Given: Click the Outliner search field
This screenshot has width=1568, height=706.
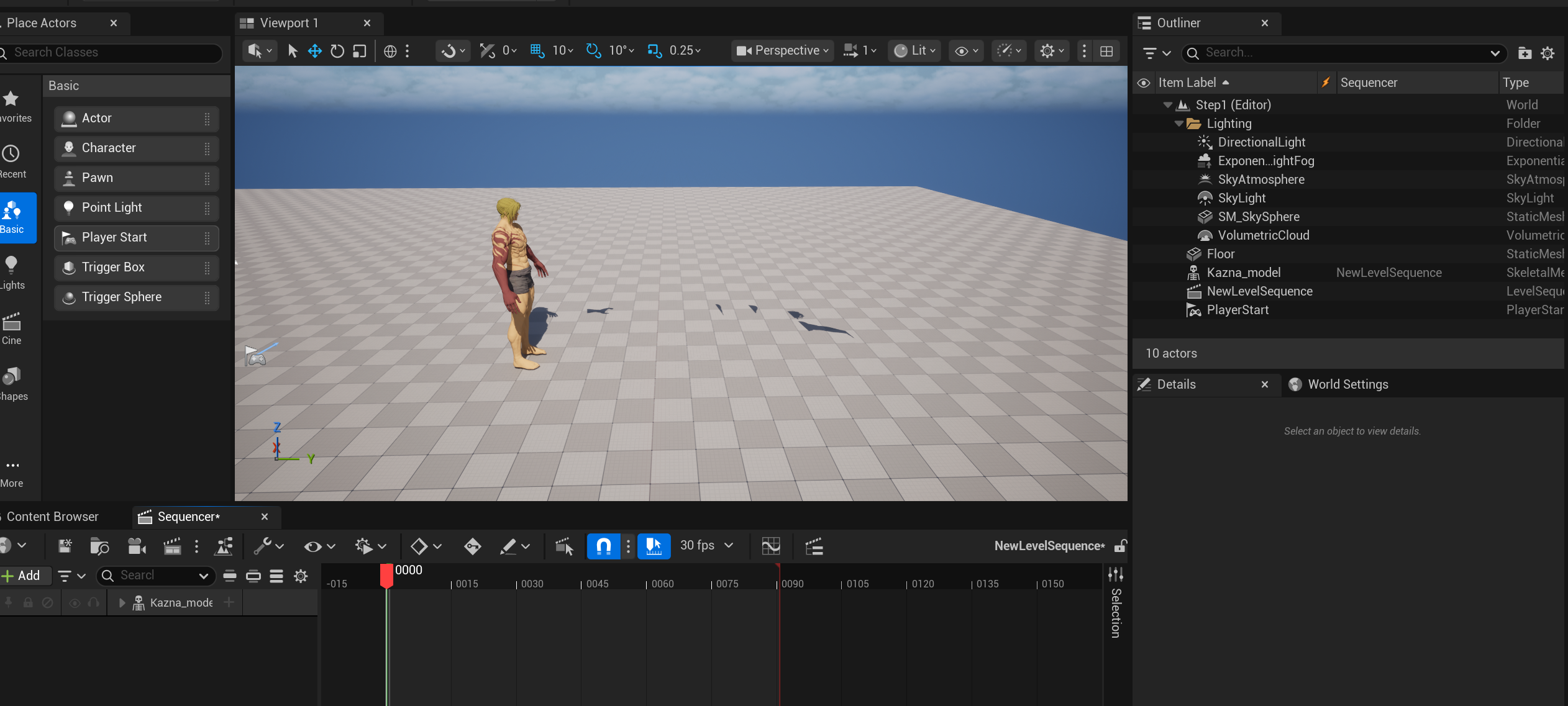Looking at the screenshot, I should pyautogui.click(x=1342, y=53).
